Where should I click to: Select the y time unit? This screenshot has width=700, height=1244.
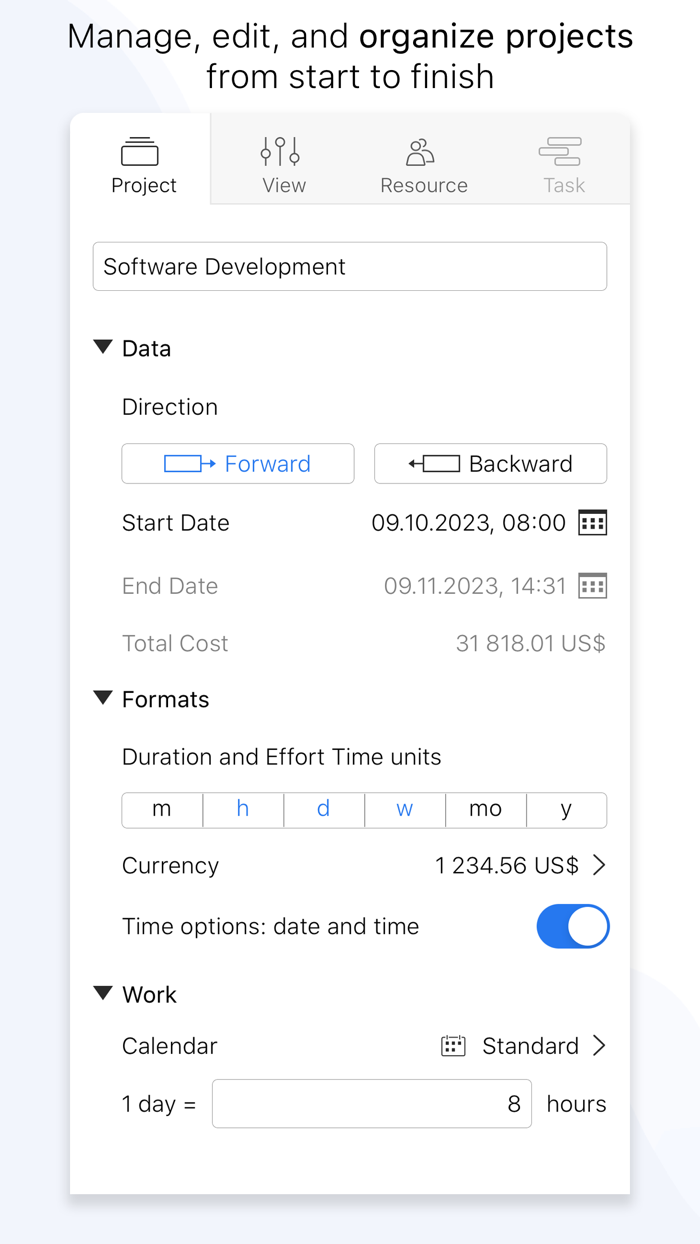566,810
